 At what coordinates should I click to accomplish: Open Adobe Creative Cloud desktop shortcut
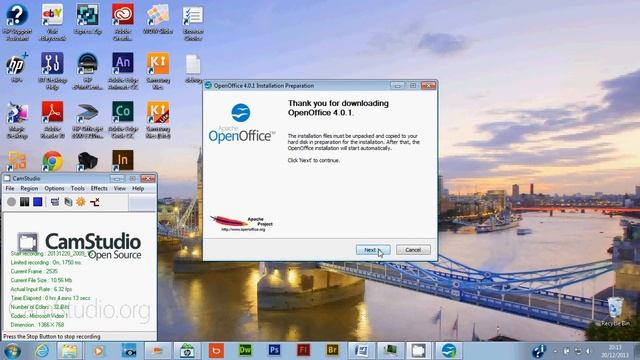(123, 21)
